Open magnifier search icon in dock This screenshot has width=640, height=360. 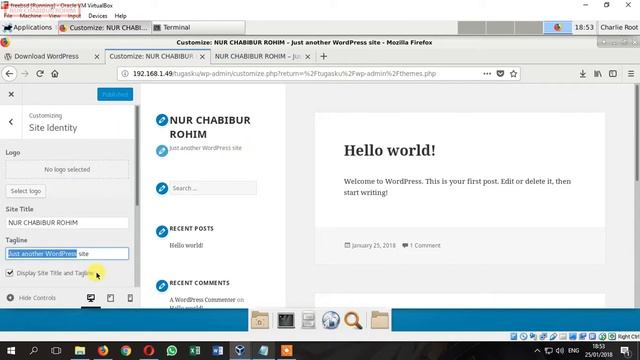(x=353, y=320)
